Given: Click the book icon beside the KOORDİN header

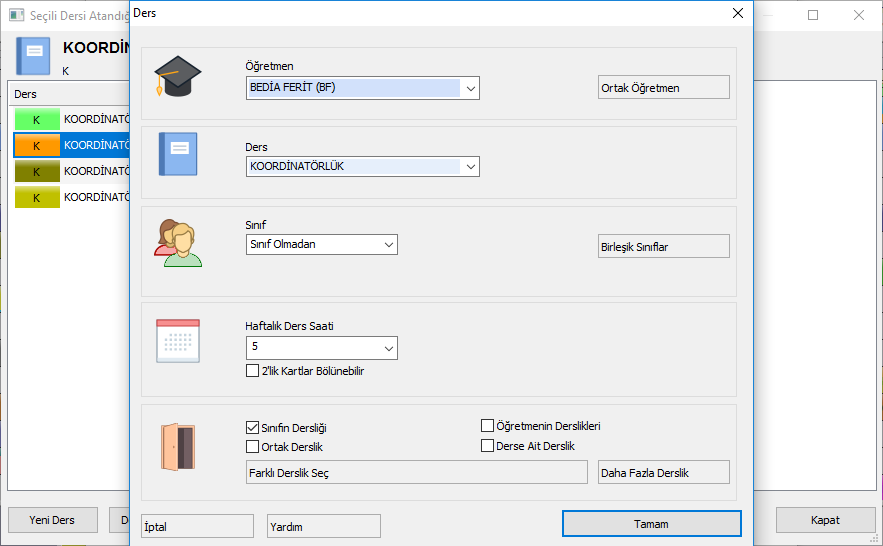Looking at the screenshot, I should coord(33,56).
